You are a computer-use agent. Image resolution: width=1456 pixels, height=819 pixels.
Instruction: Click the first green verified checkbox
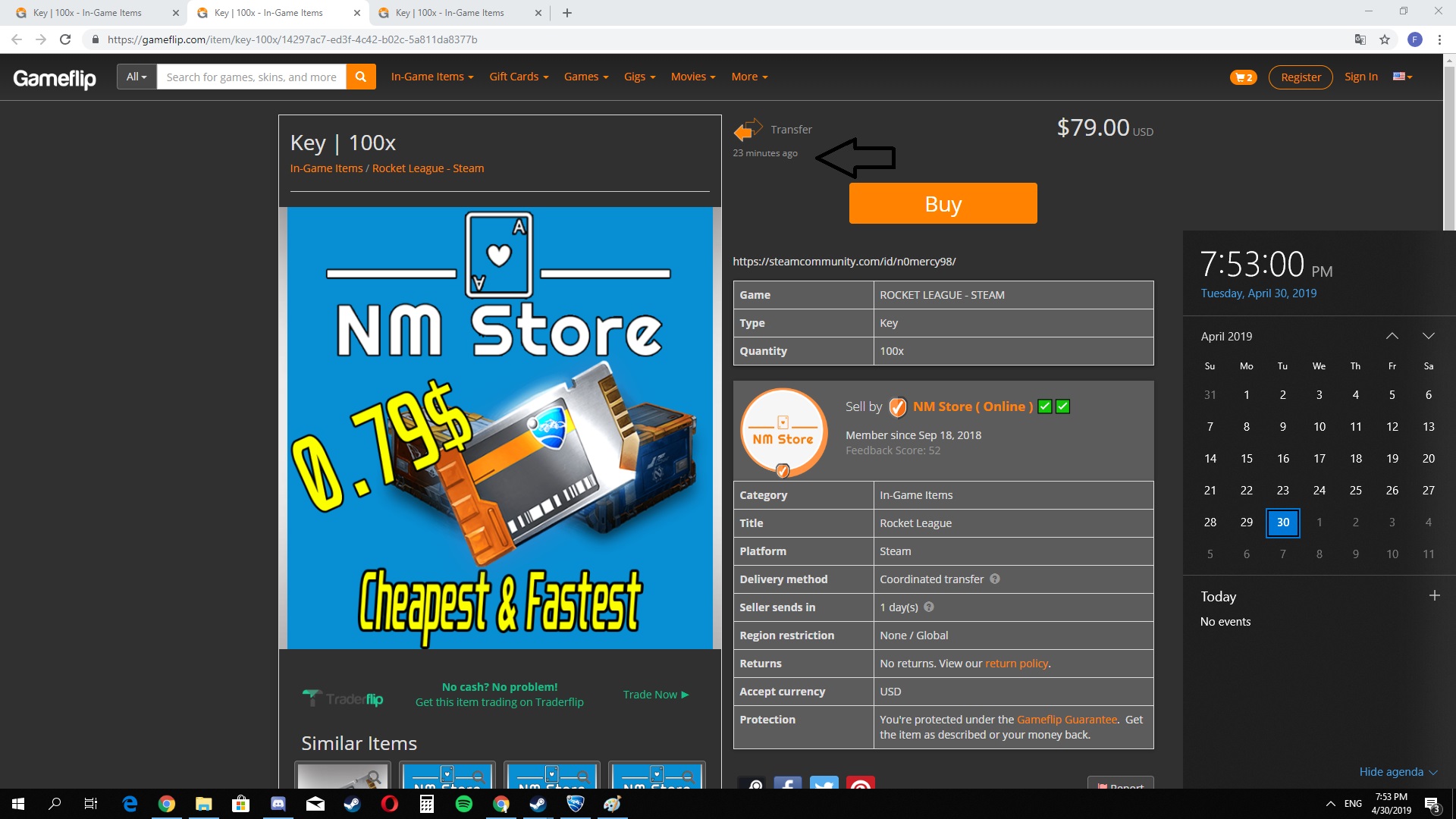pos(1045,406)
